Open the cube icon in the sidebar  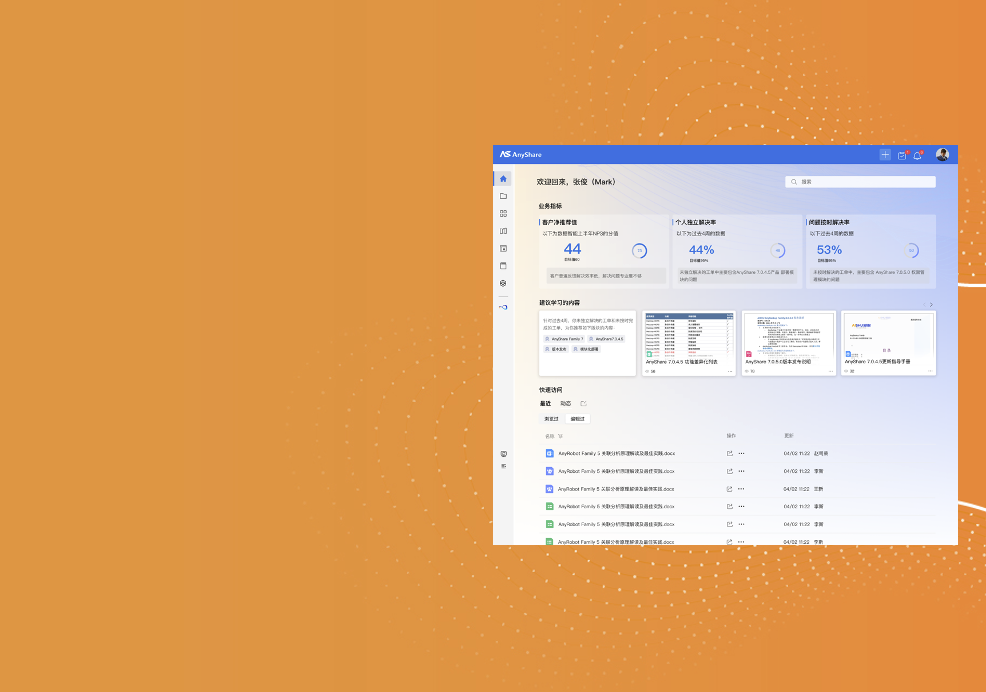point(503,283)
